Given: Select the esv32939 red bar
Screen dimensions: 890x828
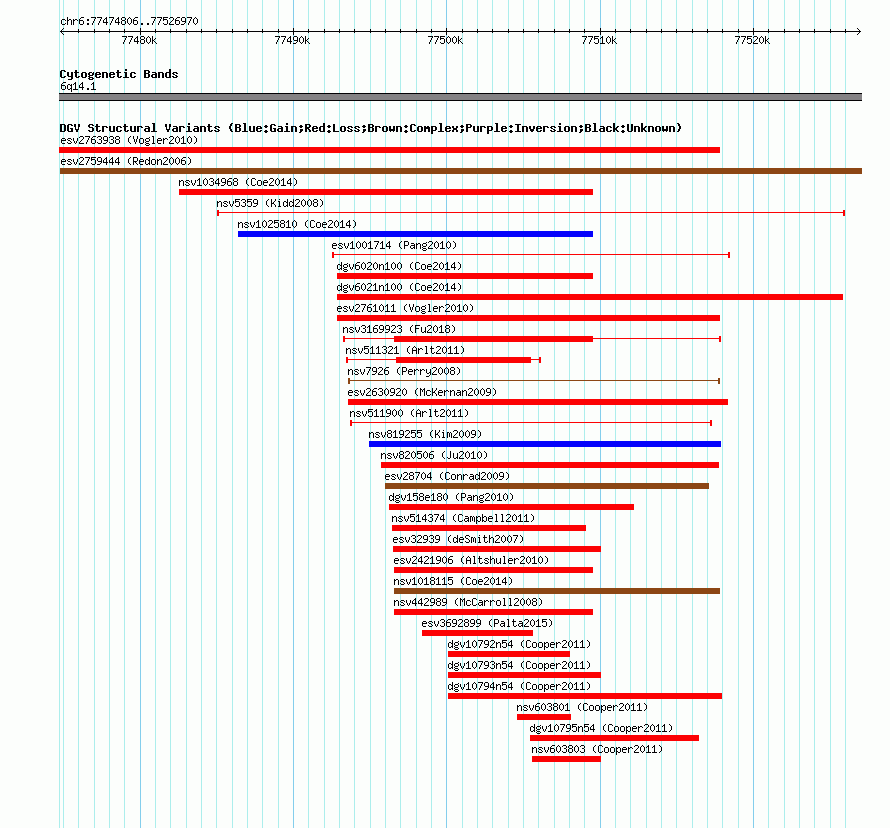Looking at the screenshot, I should [497, 549].
